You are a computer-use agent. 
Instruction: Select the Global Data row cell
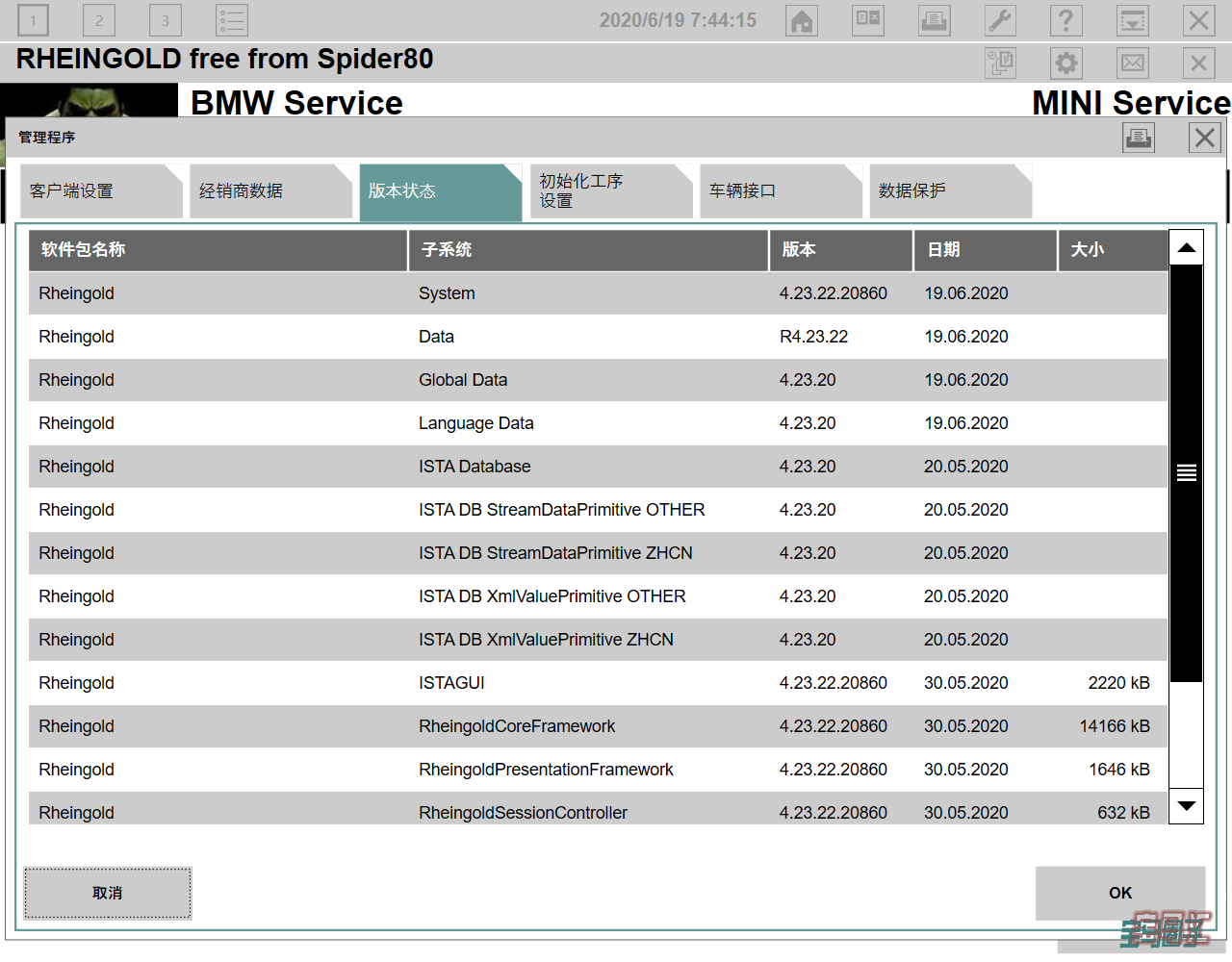(x=463, y=380)
